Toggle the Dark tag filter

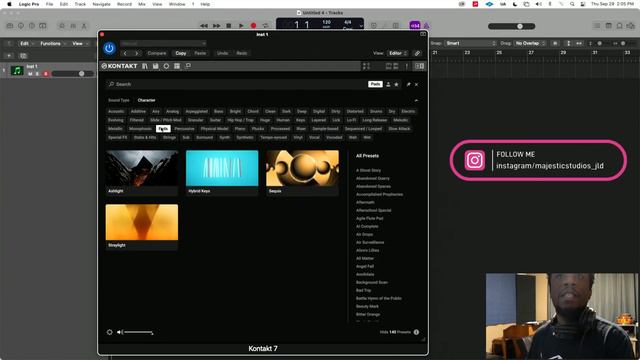[287, 111]
